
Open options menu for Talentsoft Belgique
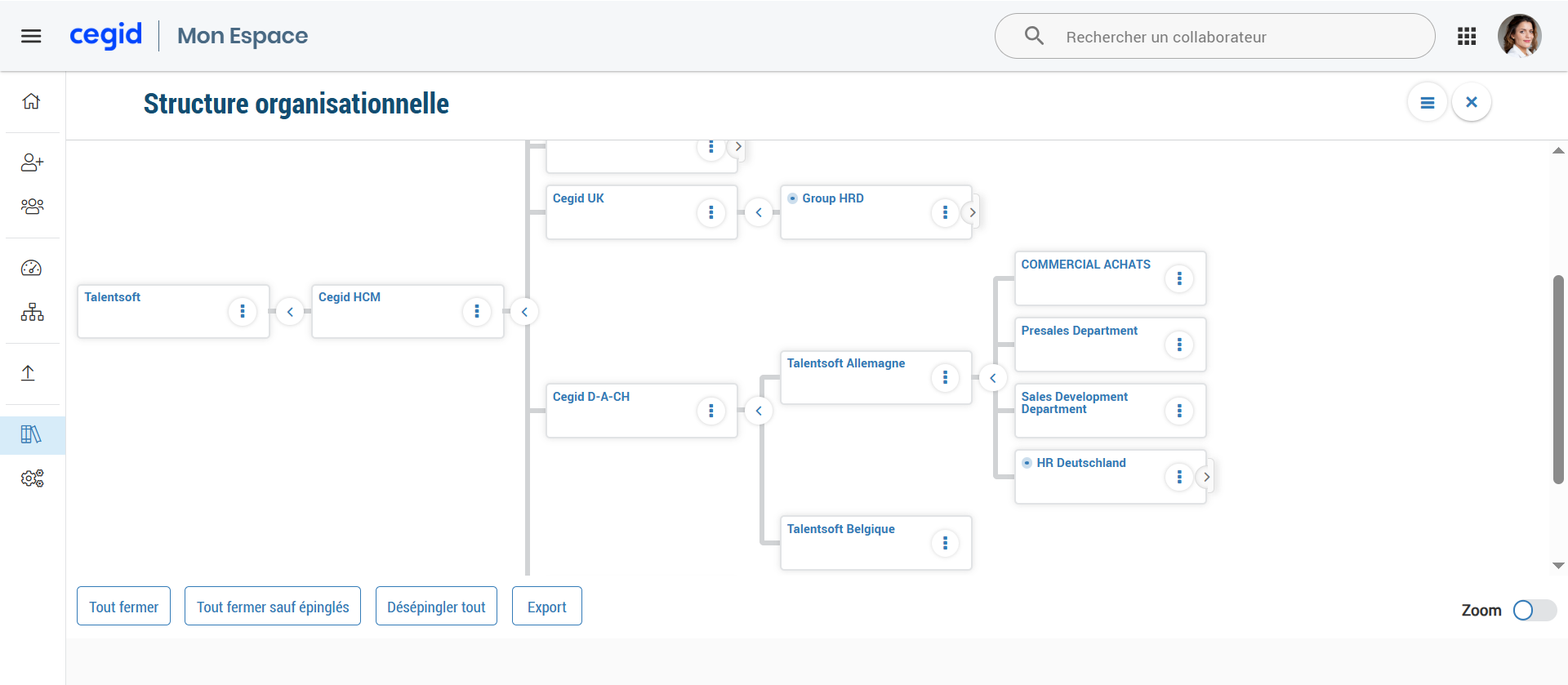[x=945, y=543]
